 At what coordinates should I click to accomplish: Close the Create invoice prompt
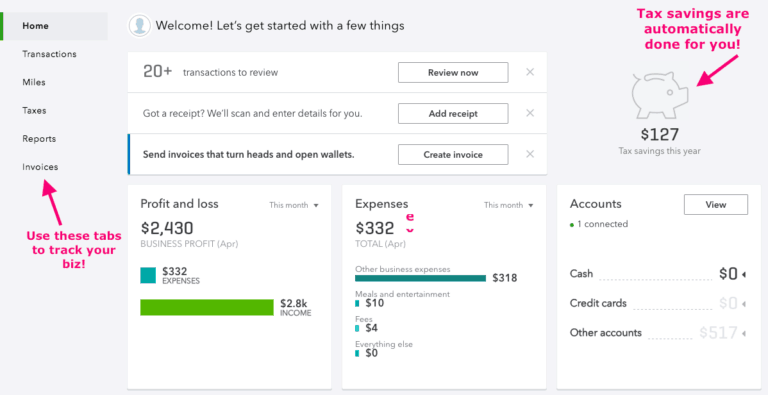pos(530,154)
